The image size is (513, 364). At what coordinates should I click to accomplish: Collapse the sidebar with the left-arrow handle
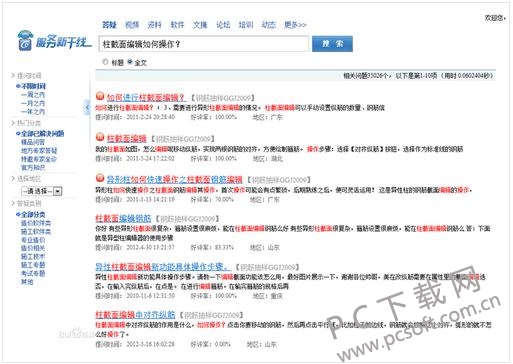pyautogui.click(x=87, y=107)
